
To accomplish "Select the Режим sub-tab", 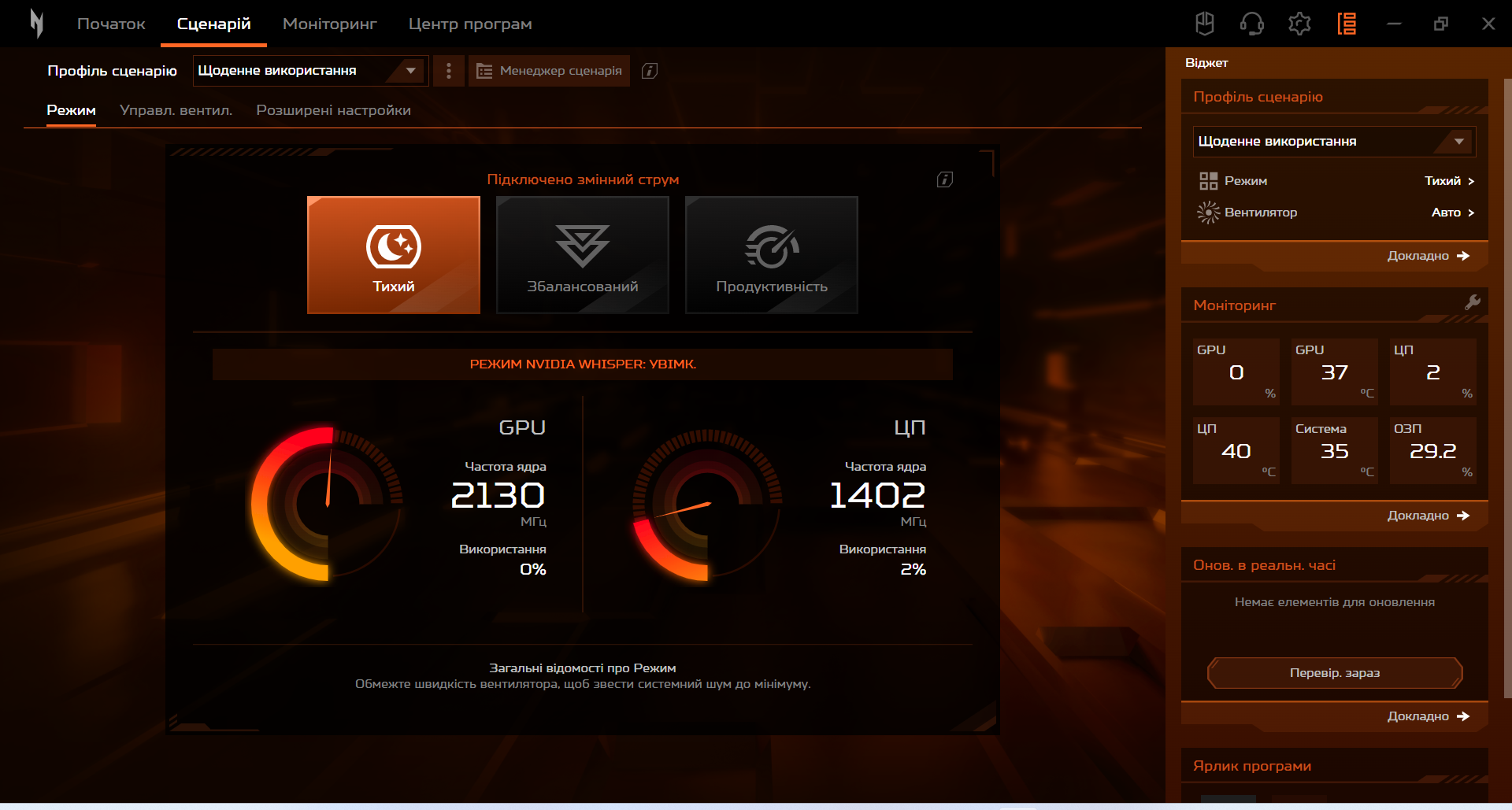I will coord(71,110).
